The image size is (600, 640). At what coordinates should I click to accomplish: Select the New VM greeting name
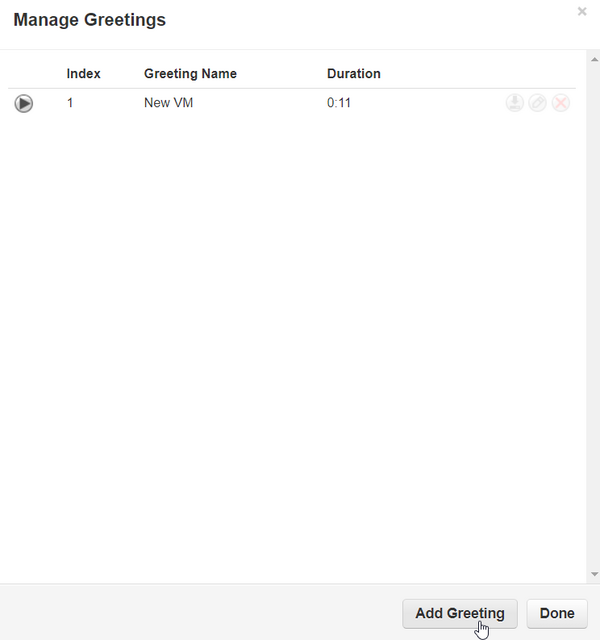coord(168,103)
